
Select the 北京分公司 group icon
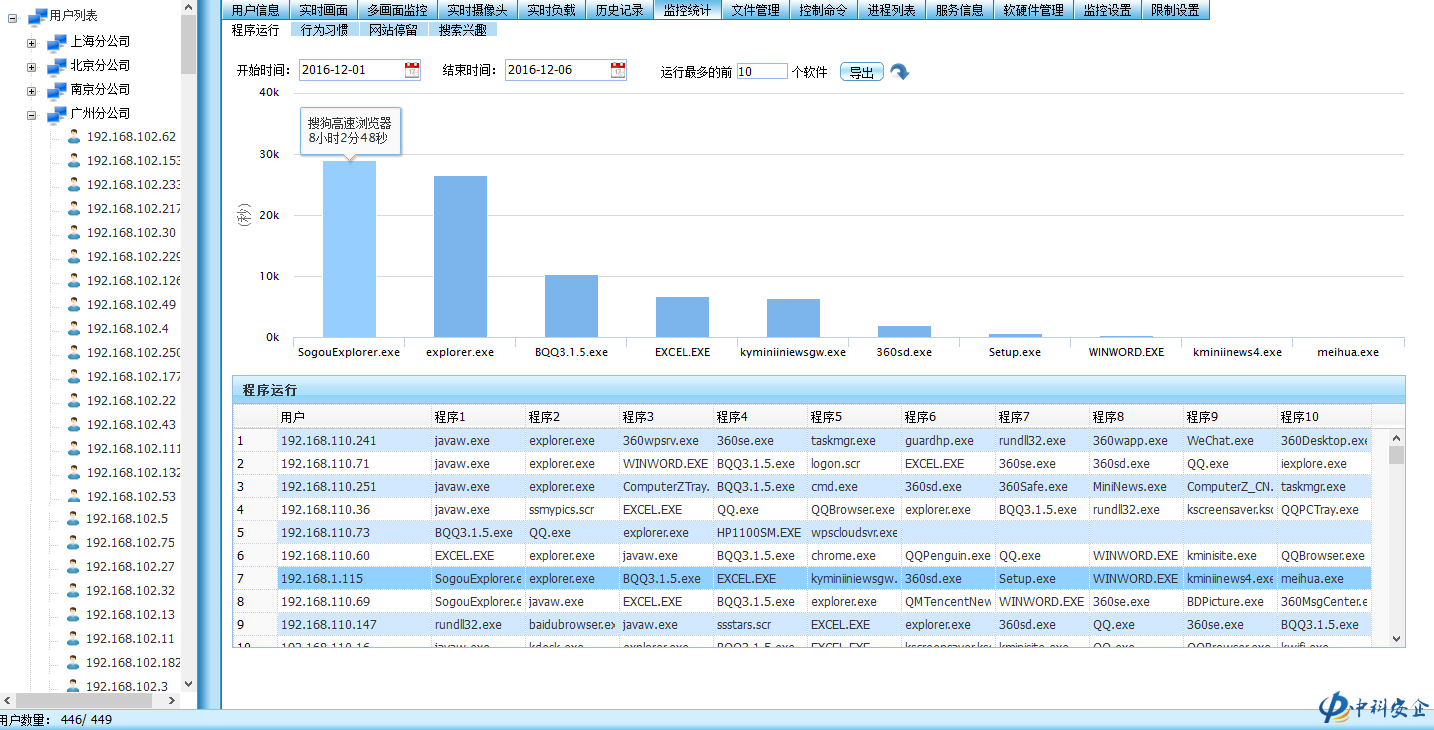pos(57,66)
